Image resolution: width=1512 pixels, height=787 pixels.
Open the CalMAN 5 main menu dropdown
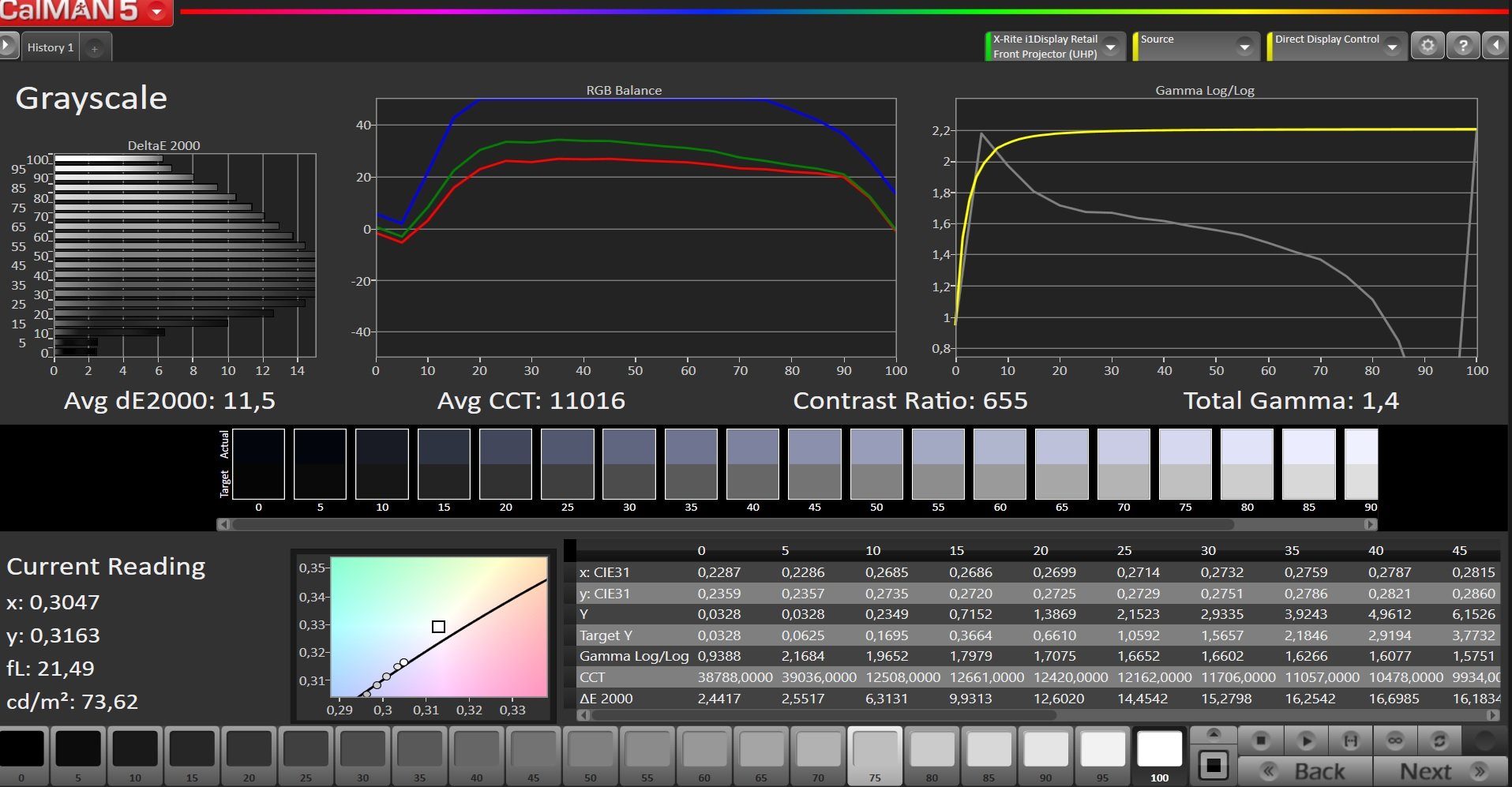tap(157, 11)
